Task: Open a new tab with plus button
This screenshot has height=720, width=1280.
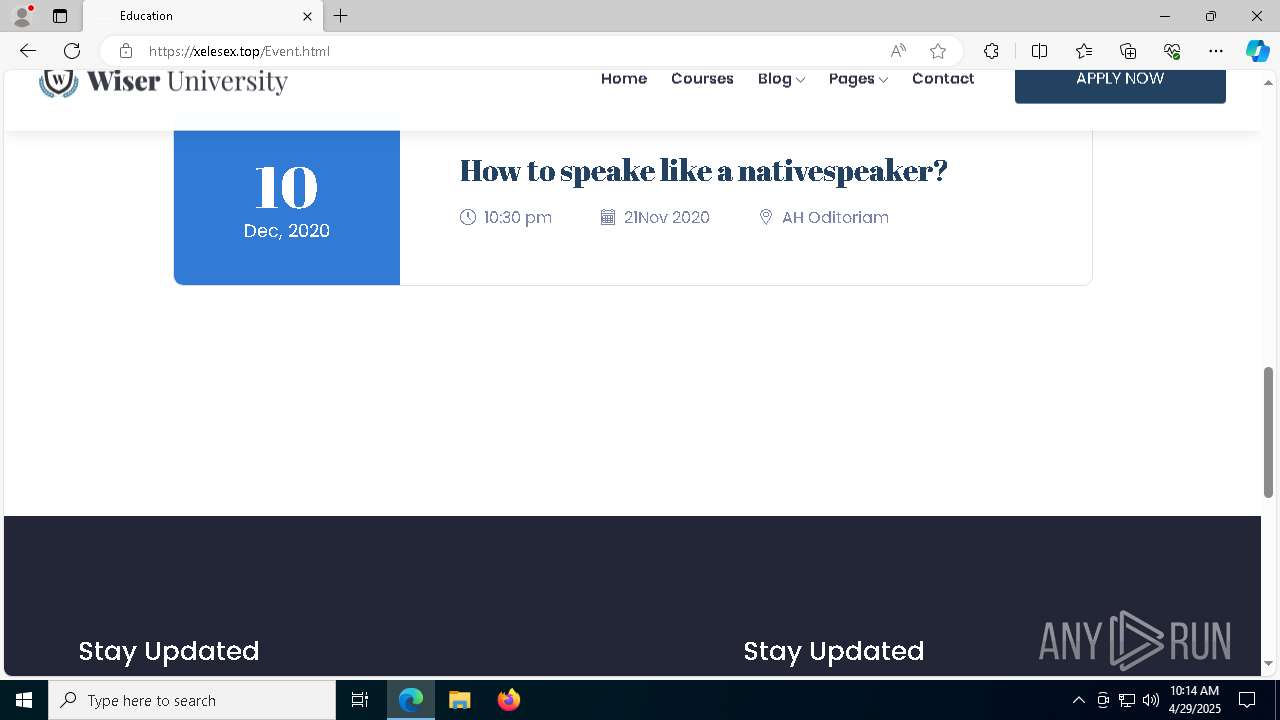Action: pyautogui.click(x=341, y=16)
